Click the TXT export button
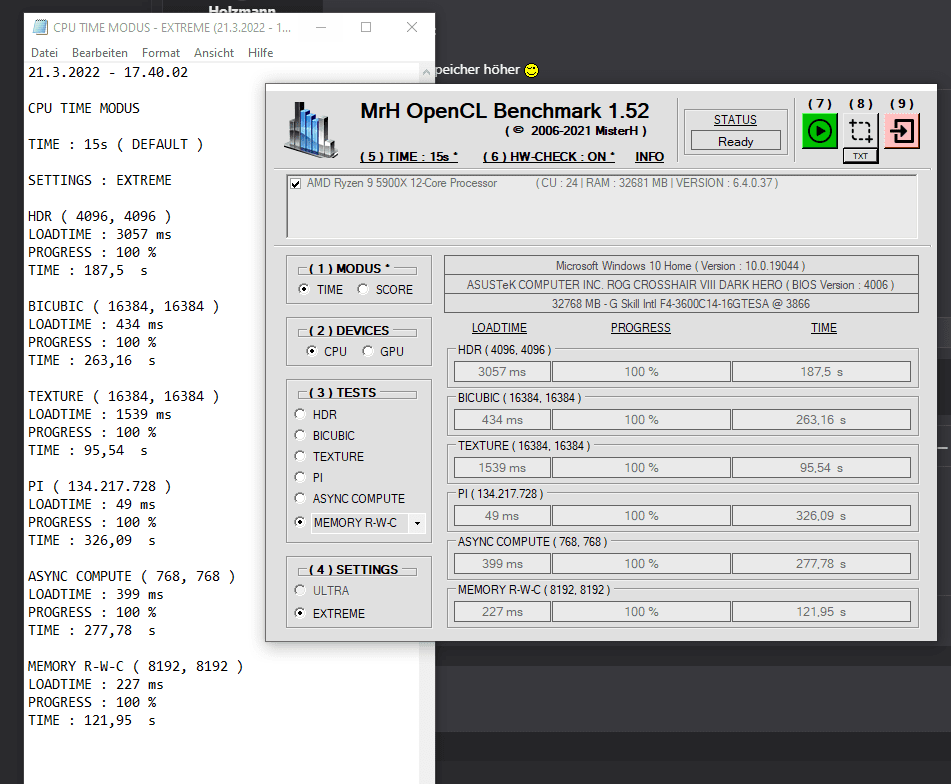The image size is (951, 784). tap(860, 156)
